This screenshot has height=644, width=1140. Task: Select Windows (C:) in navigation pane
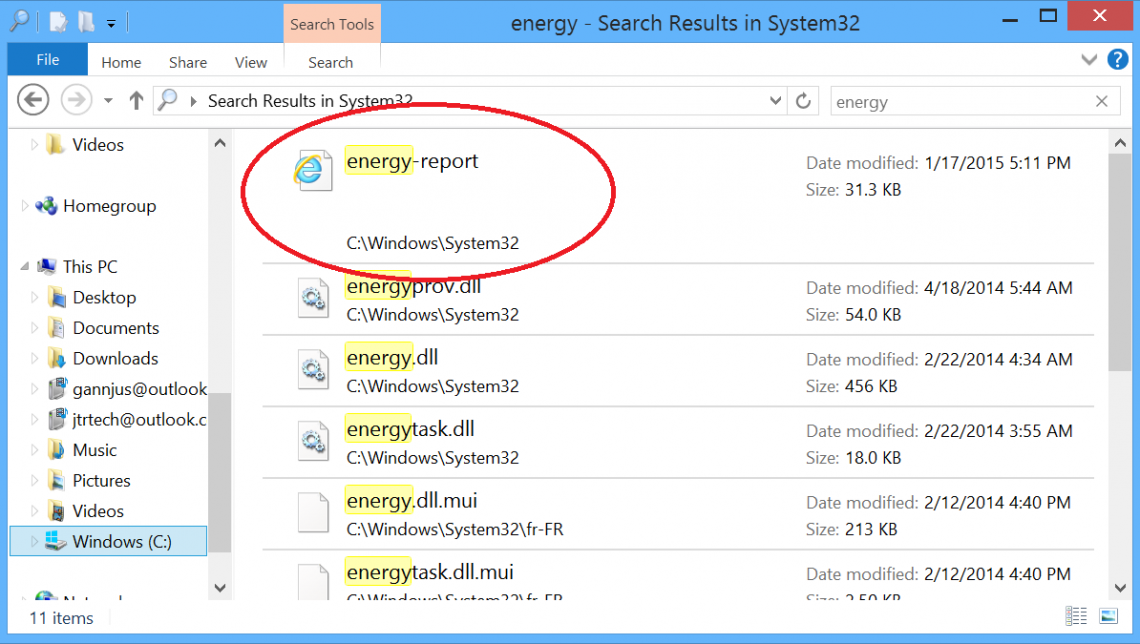(121, 541)
